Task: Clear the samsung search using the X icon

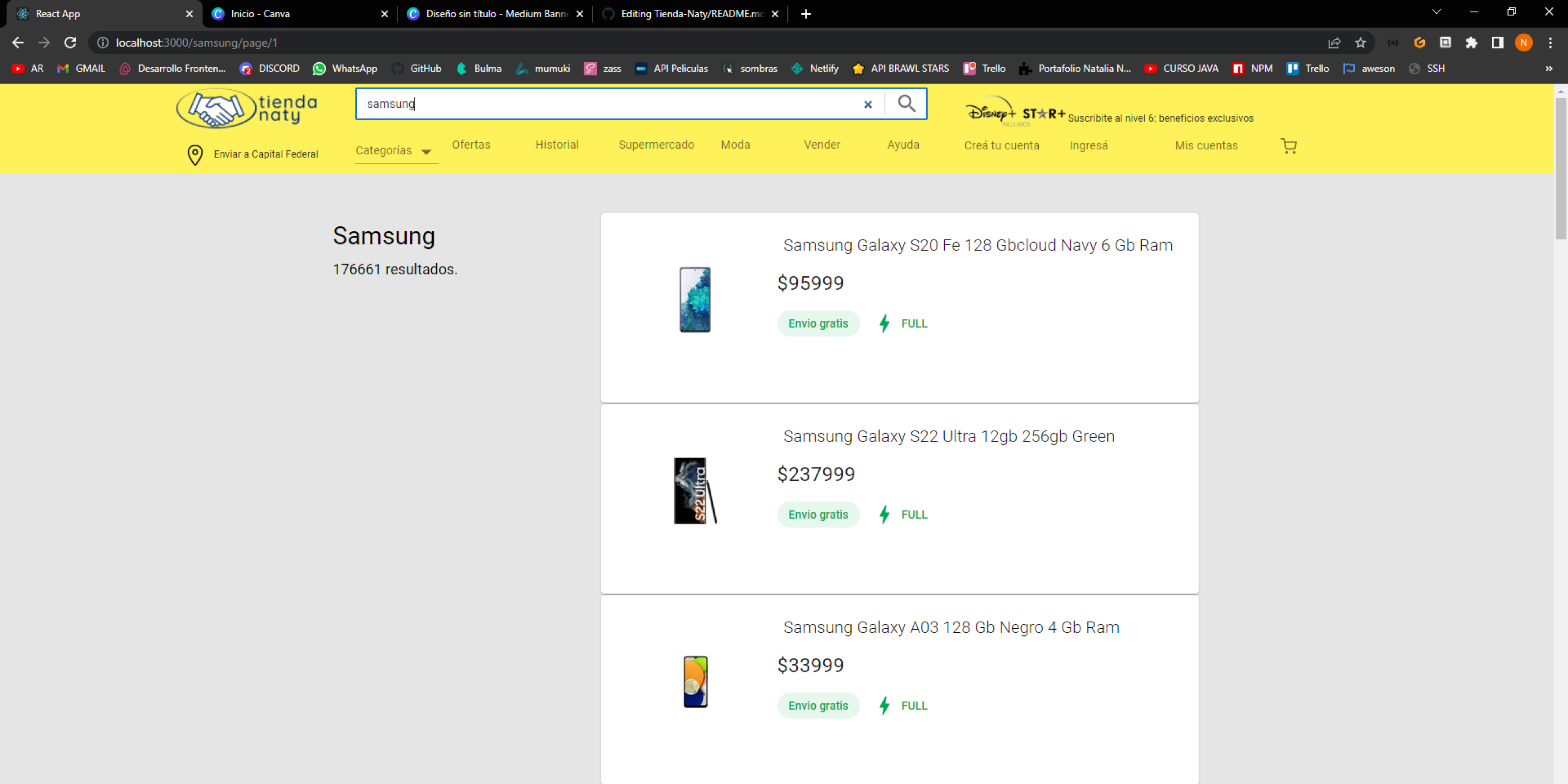Action: pyautogui.click(x=867, y=104)
